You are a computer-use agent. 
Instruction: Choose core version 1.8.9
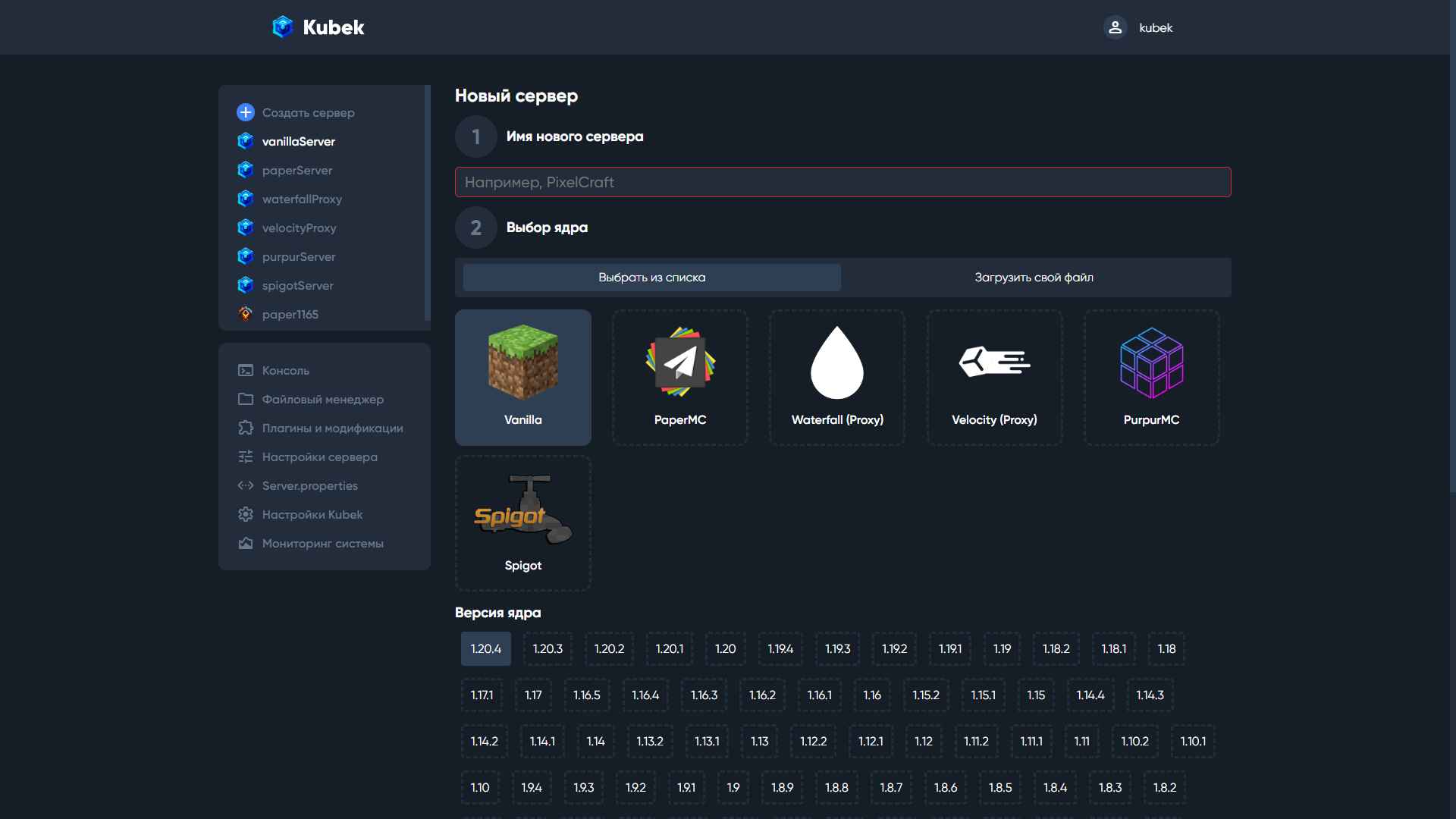[782, 788]
